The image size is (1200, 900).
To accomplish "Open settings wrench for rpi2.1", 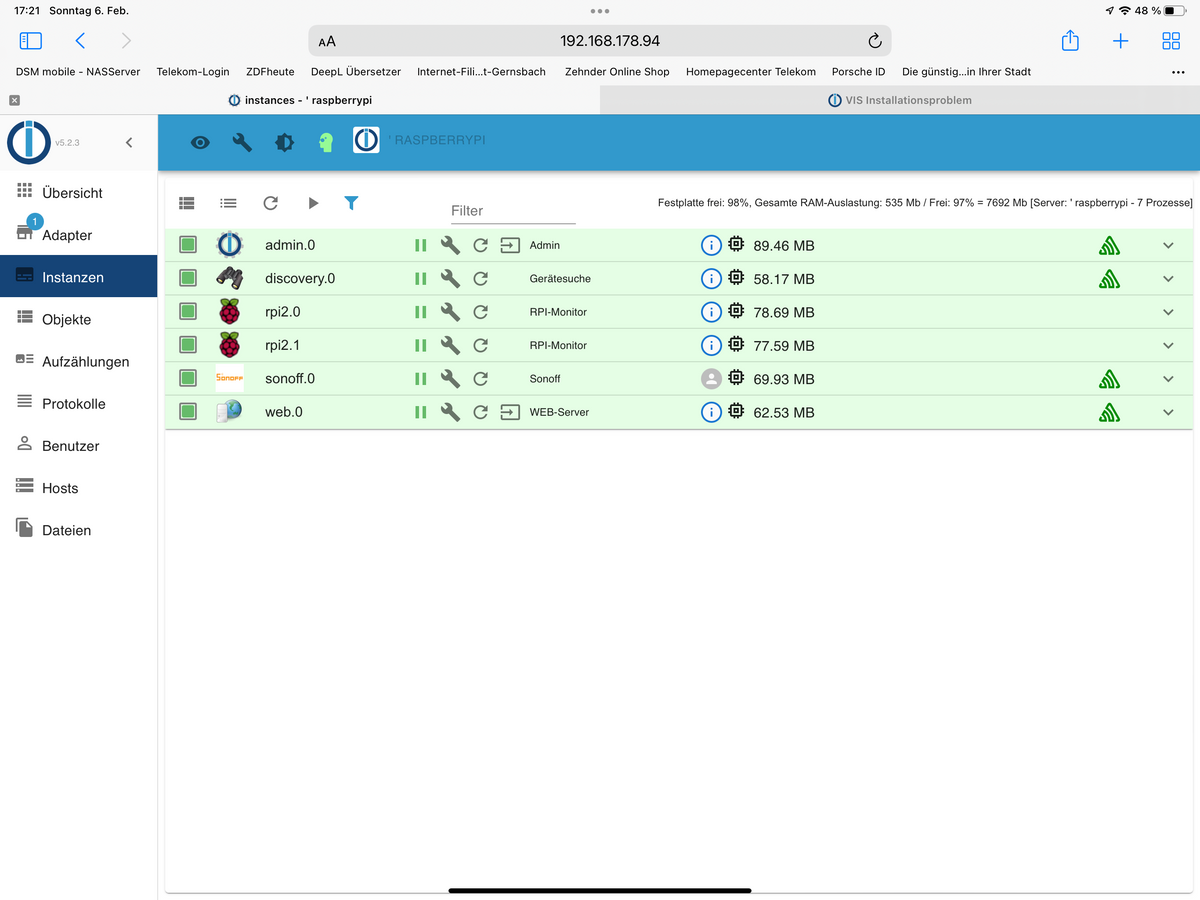I will coord(450,345).
